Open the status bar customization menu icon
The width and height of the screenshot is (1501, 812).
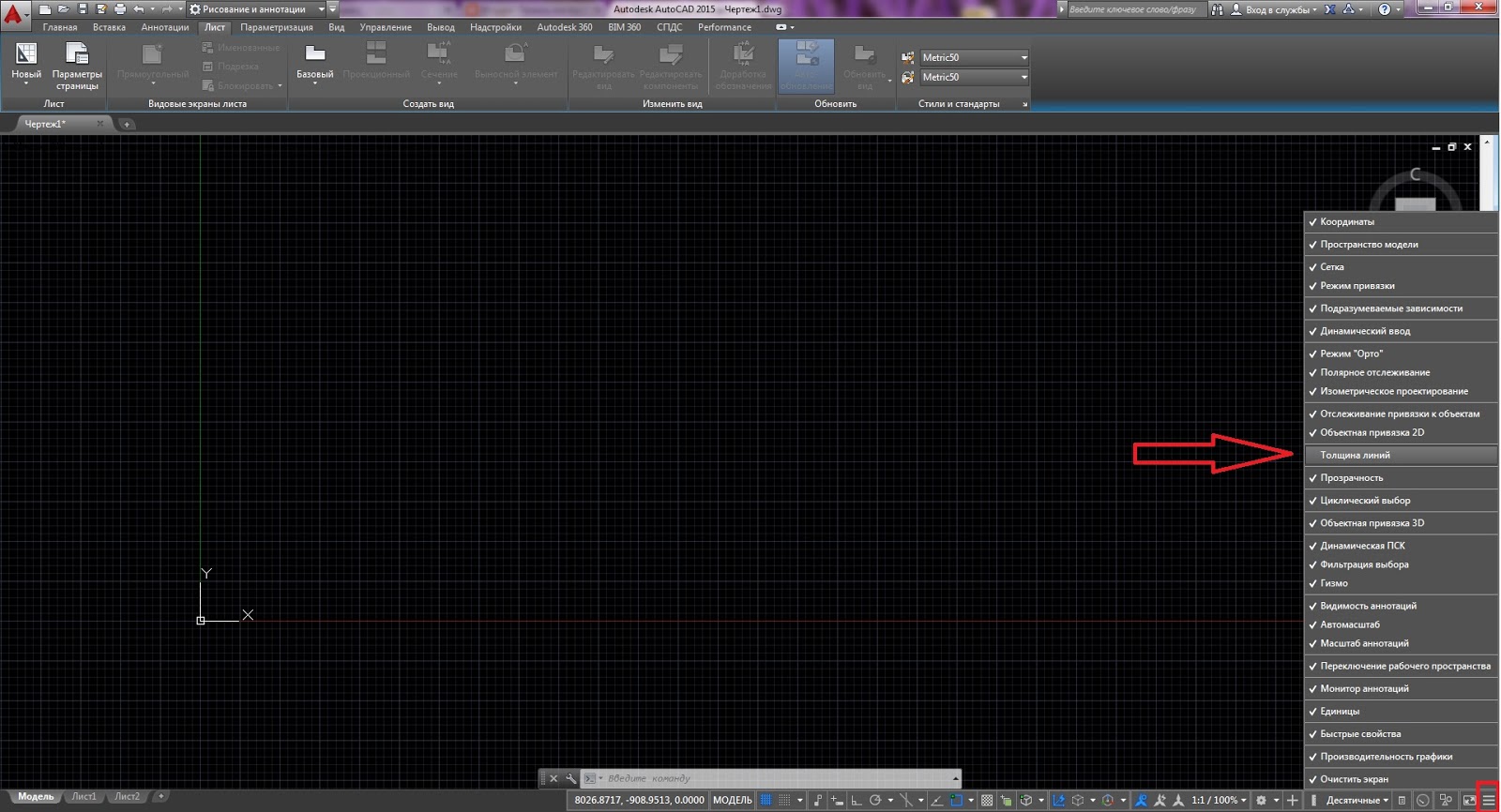click(1489, 800)
